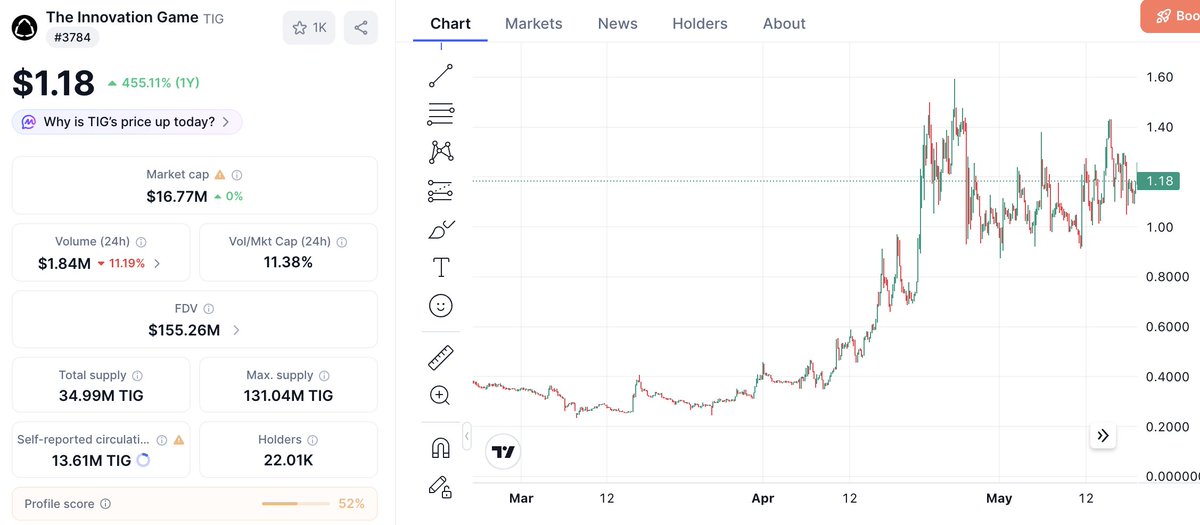
Task: Click the 11.38% Vol/Mkt Cap value
Action: [x=288, y=262]
